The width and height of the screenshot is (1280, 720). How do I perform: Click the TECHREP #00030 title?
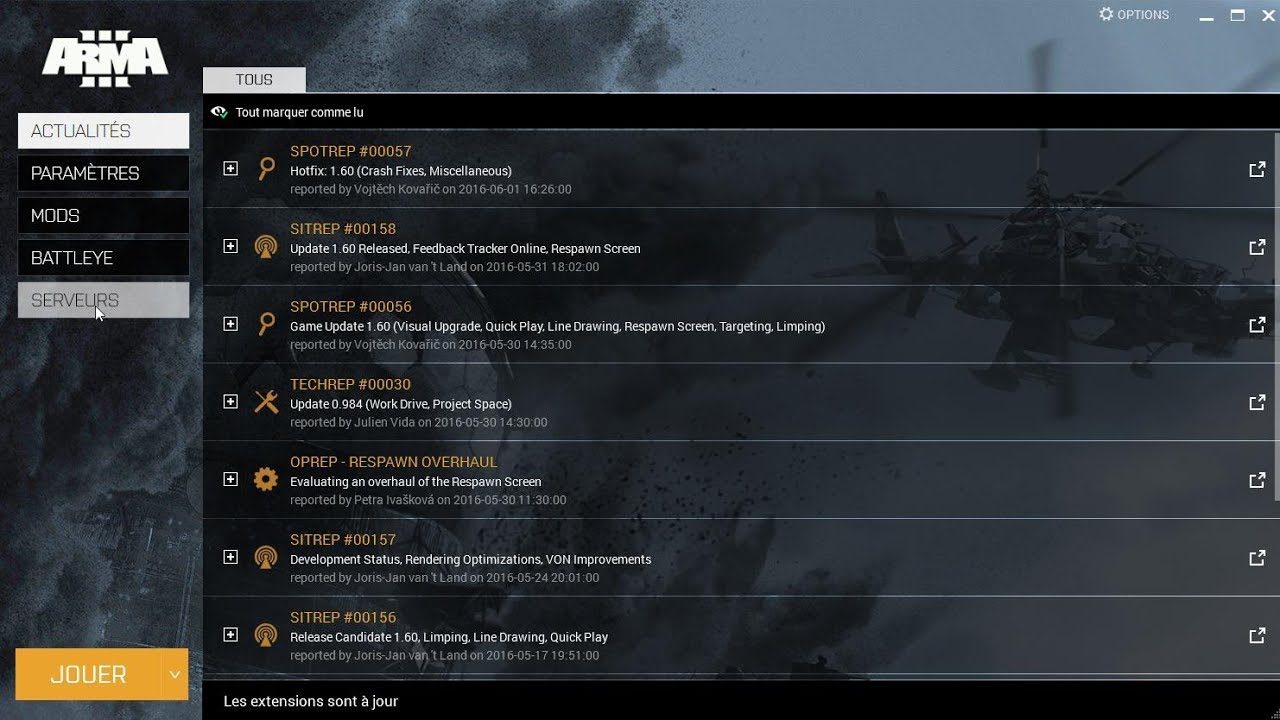pos(350,384)
